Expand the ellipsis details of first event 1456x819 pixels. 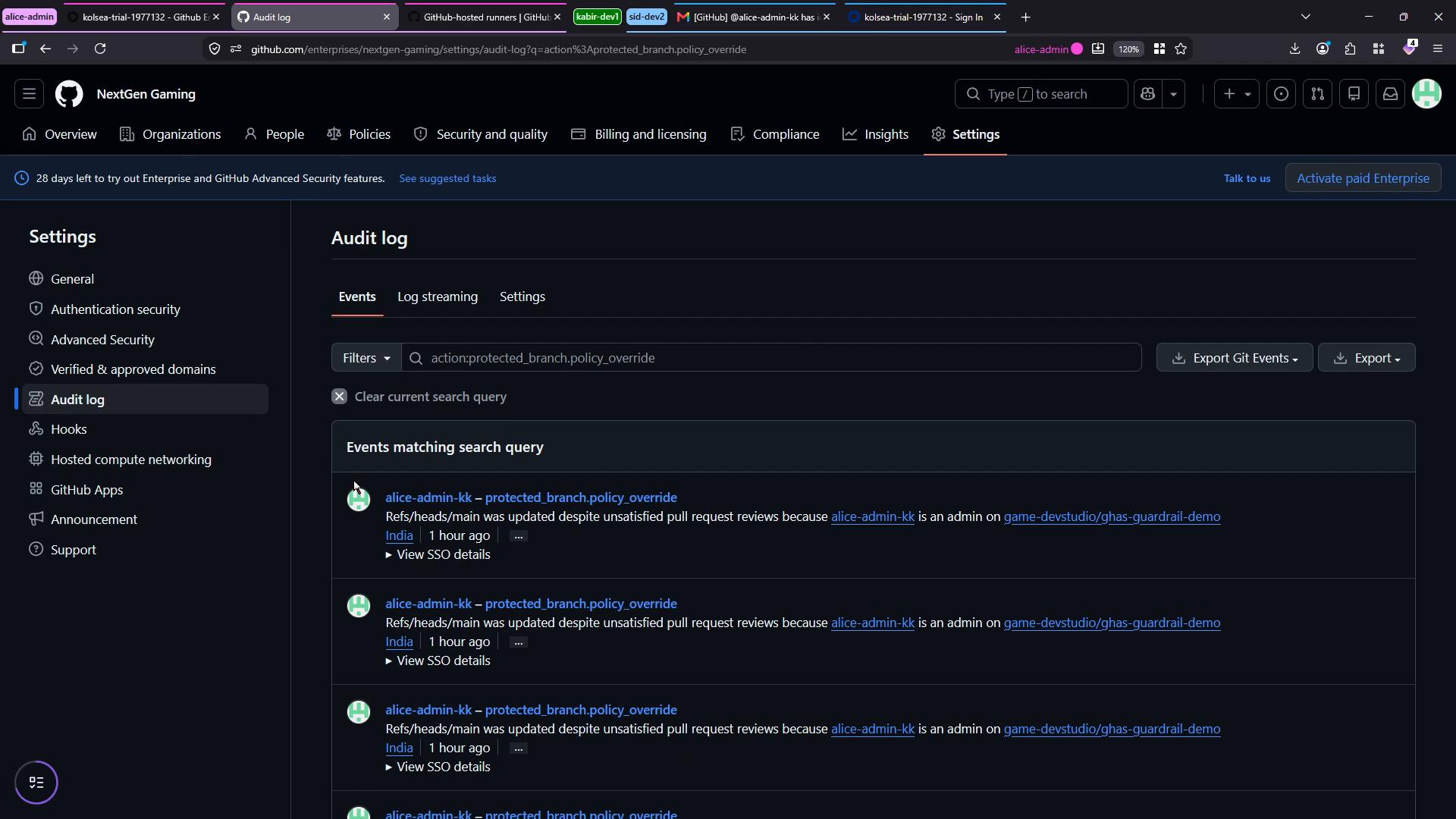(518, 536)
